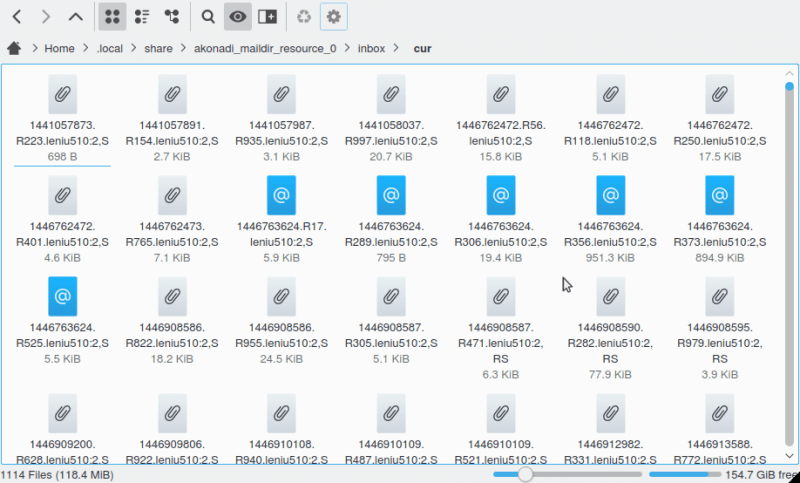The image size is (800, 483).
Task: Expand the chevron after share breadcrumb
Action: [183, 48]
